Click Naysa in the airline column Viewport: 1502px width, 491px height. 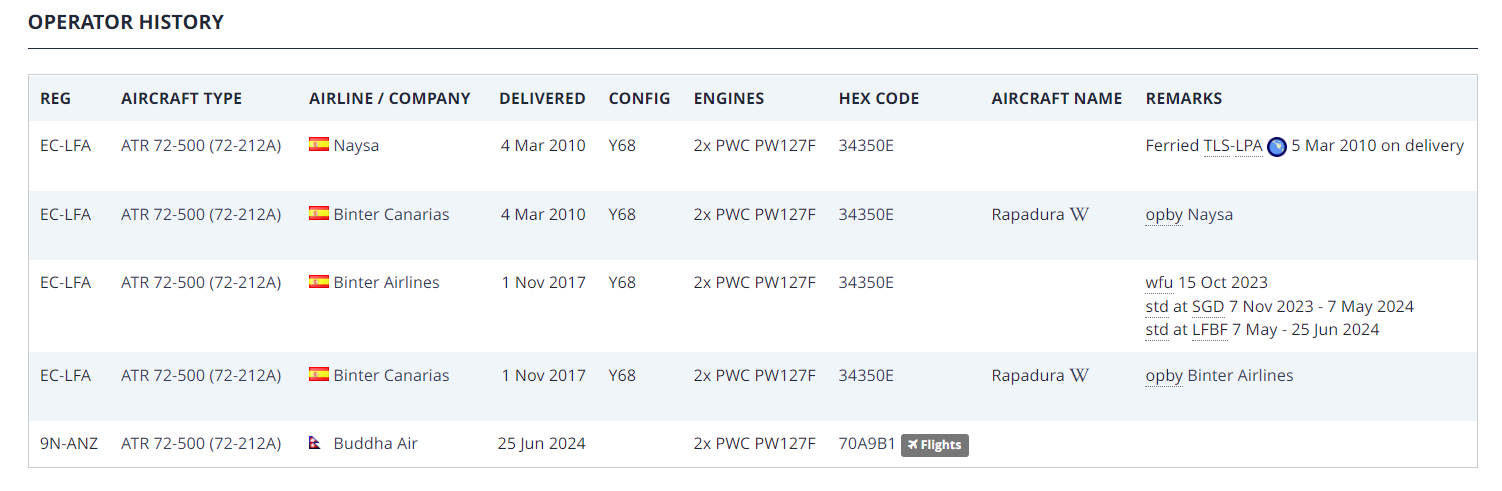tap(356, 146)
